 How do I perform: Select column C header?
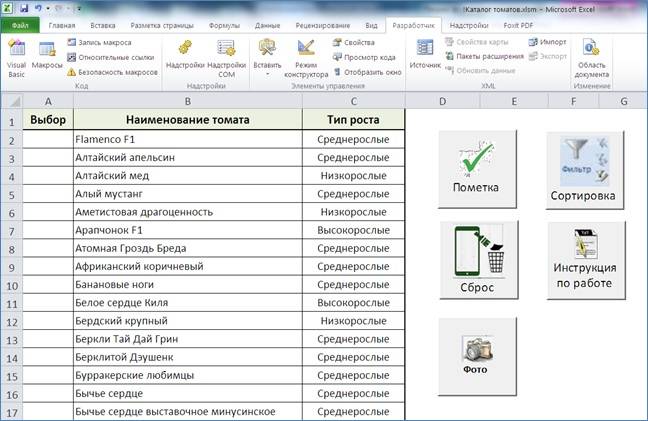click(x=354, y=101)
